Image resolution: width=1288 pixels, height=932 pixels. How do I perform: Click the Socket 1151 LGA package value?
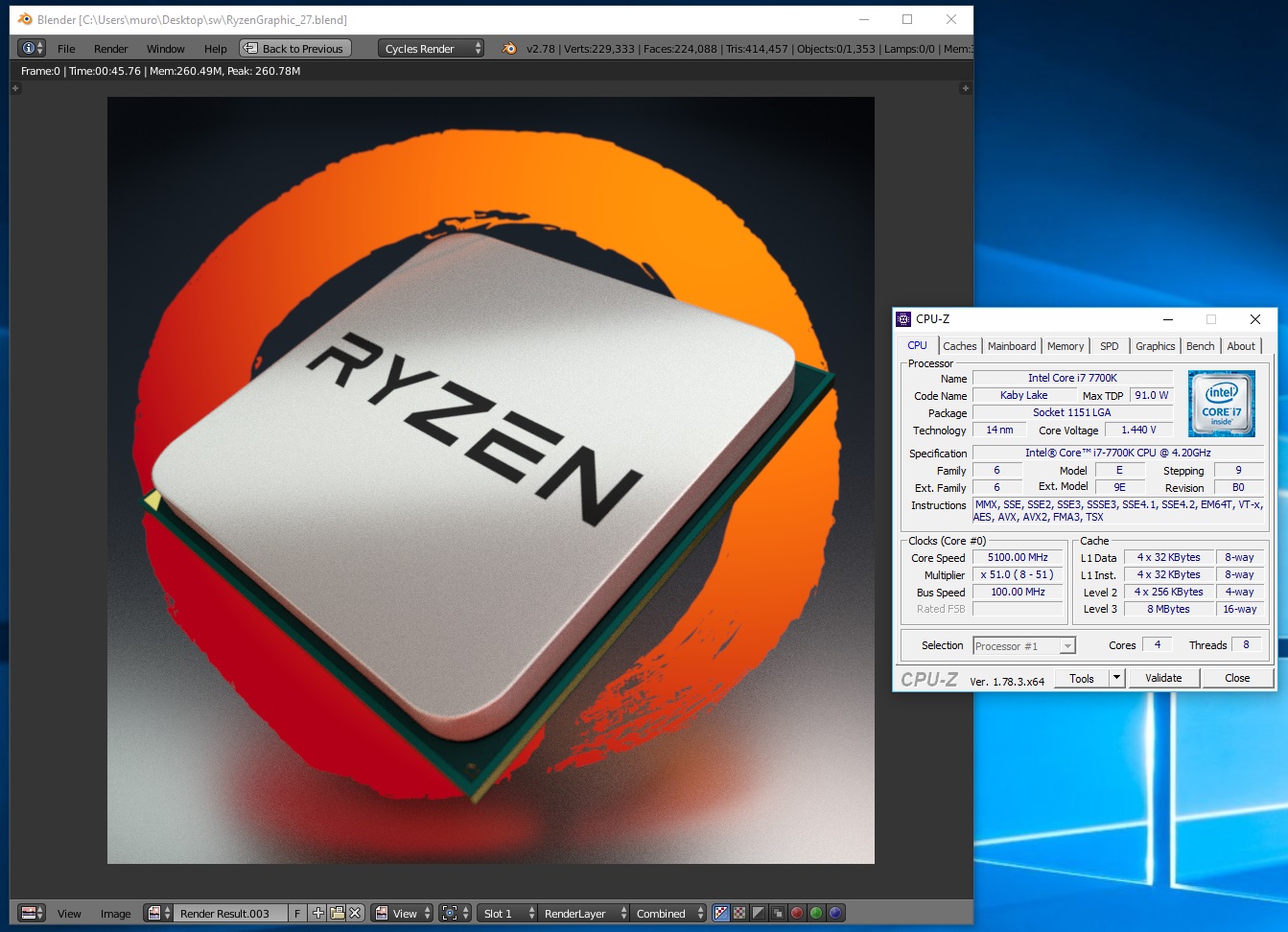tap(1072, 412)
